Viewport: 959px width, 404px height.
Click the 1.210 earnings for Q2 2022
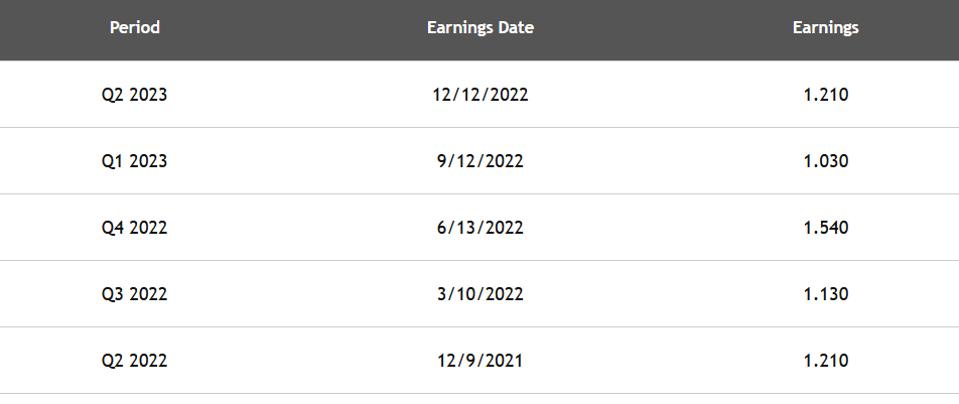coord(826,361)
